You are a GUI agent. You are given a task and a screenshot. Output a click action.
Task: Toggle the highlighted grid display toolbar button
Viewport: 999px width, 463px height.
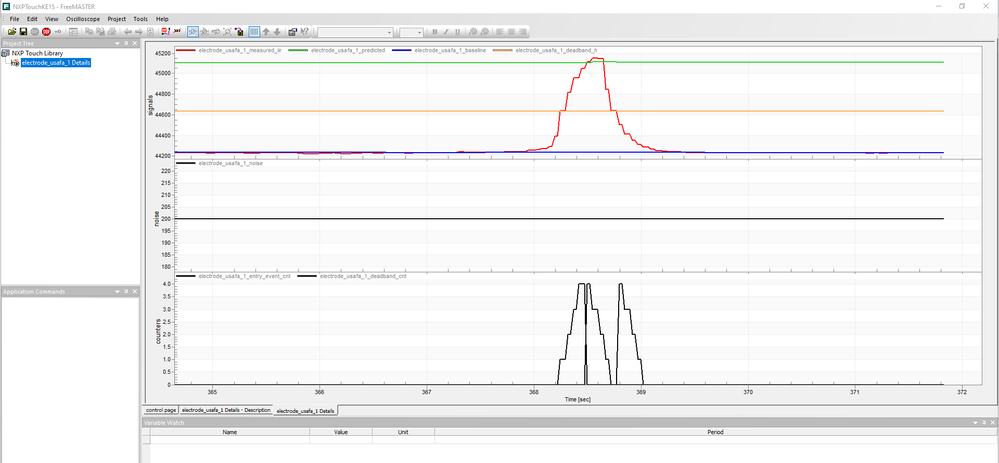pos(254,32)
